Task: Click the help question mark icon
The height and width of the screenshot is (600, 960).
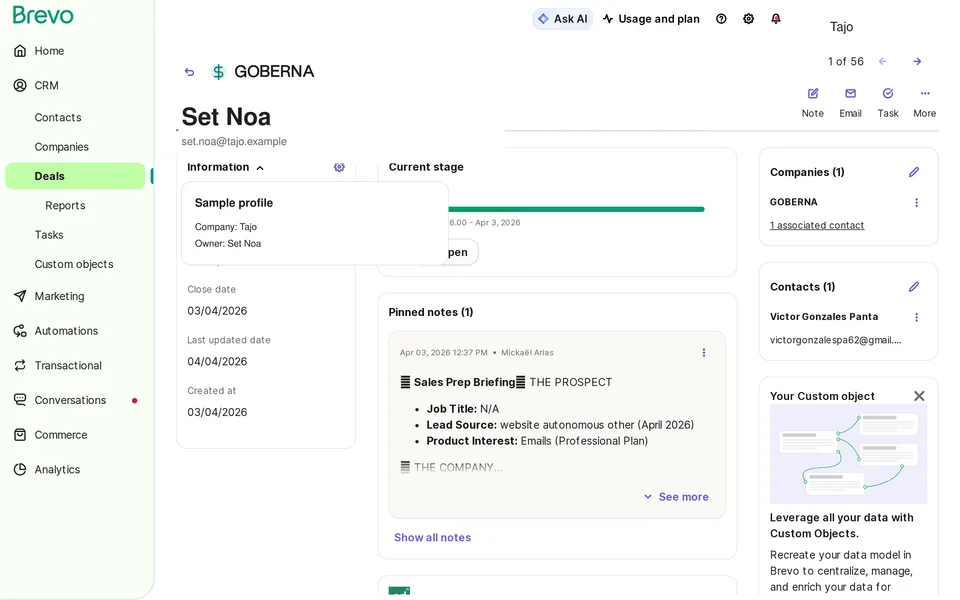Action: coord(721,19)
